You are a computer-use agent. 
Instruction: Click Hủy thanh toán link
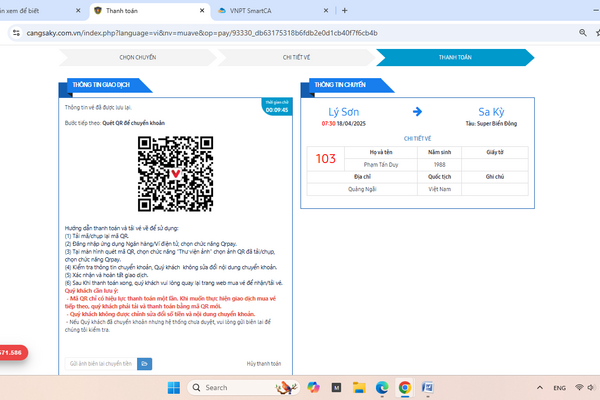[264, 364]
